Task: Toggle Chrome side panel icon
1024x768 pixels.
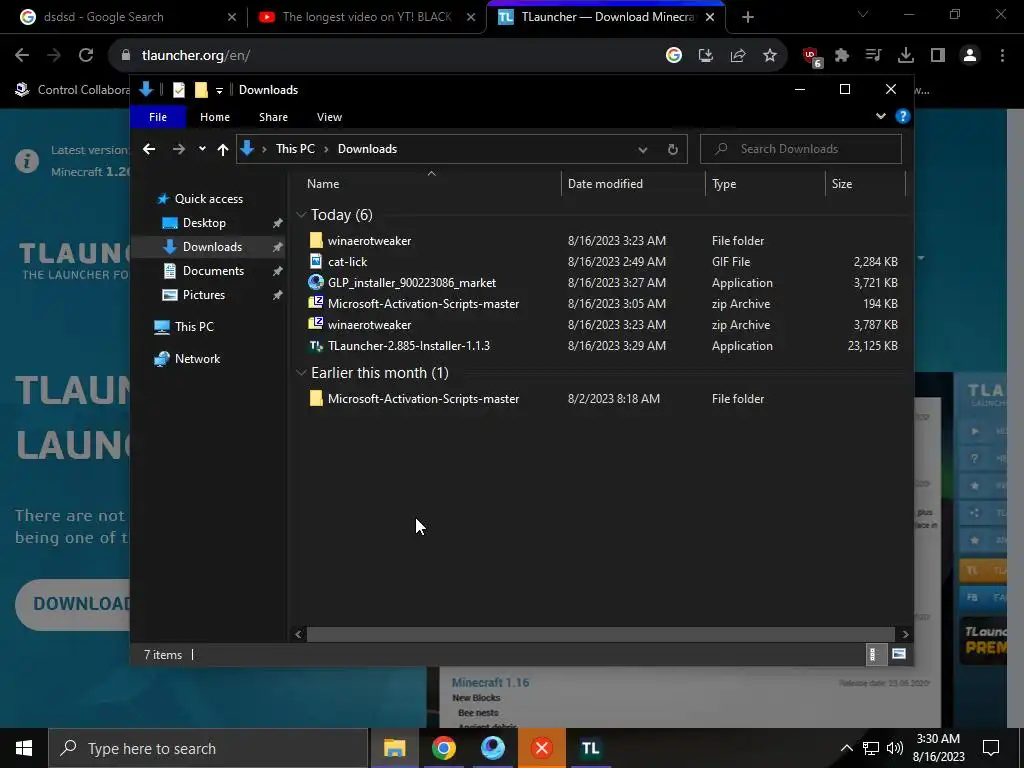Action: [x=938, y=56]
